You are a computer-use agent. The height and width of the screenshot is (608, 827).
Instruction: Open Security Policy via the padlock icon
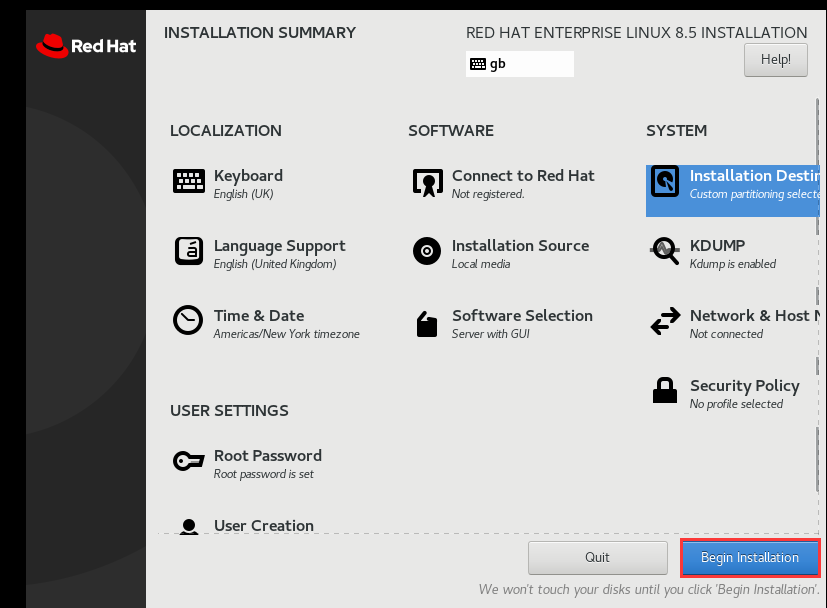(665, 391)
